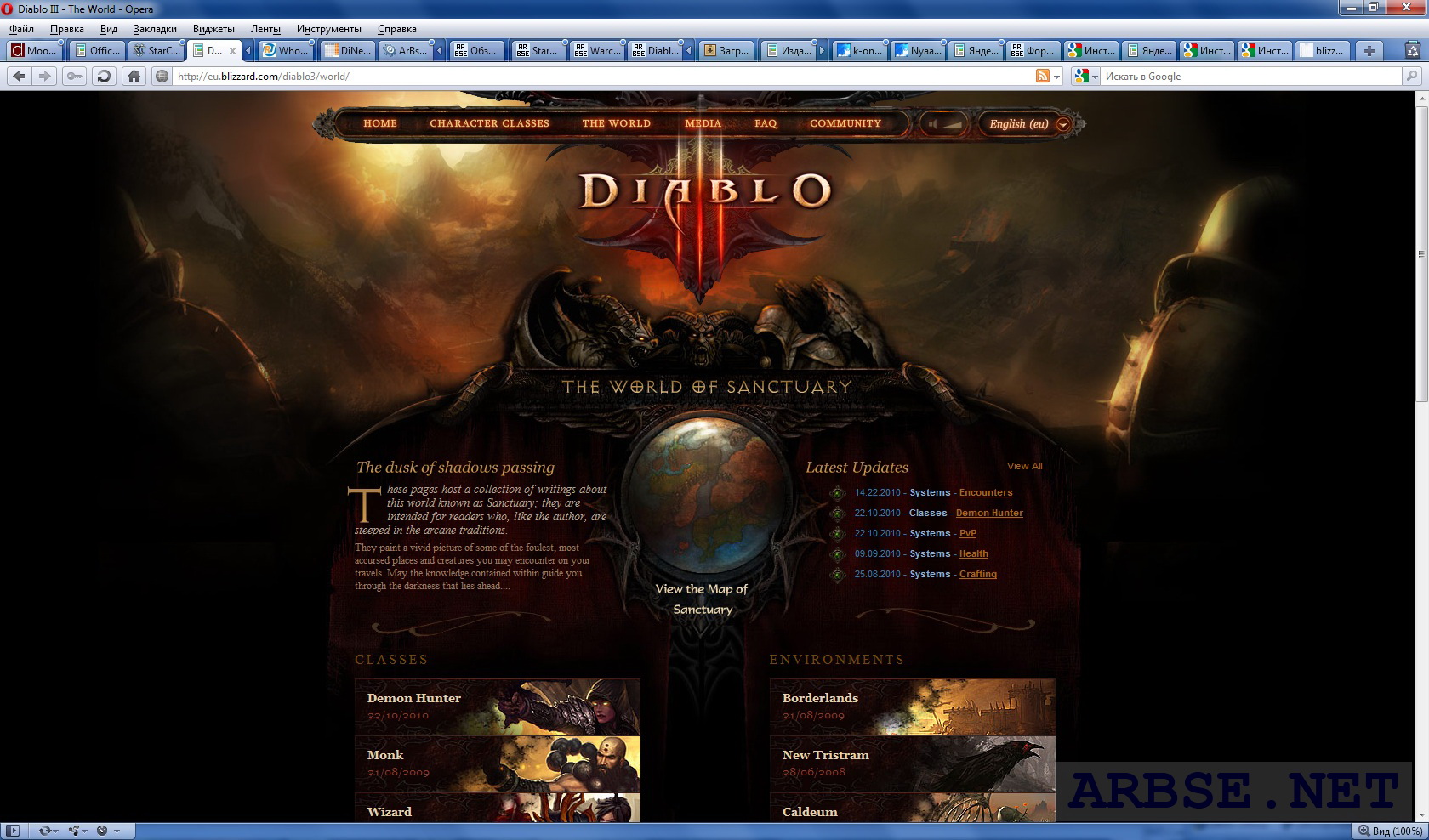The width and height of the screenshot is (1429, 840).
Task: Open the Правка menu
Action: click(x=67, y=29)
